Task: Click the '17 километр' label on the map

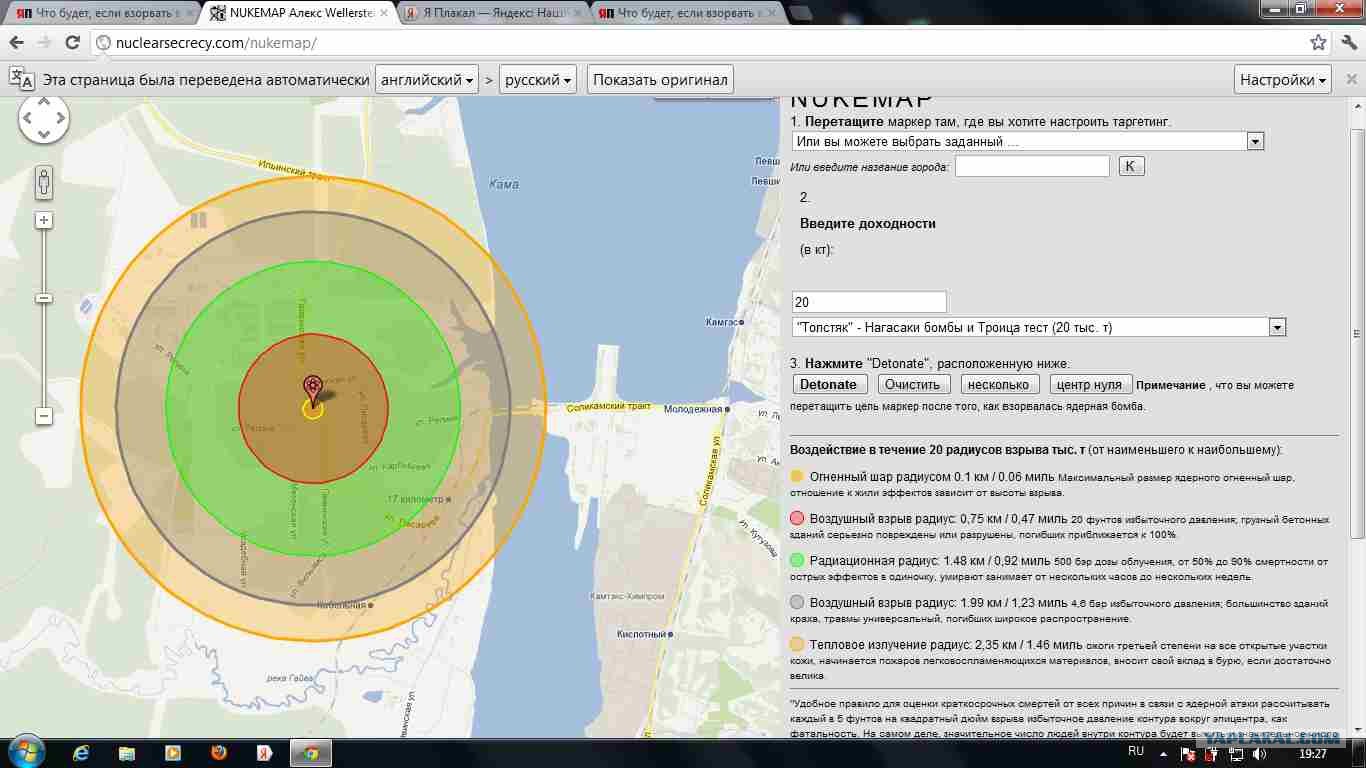Action: 414,498
